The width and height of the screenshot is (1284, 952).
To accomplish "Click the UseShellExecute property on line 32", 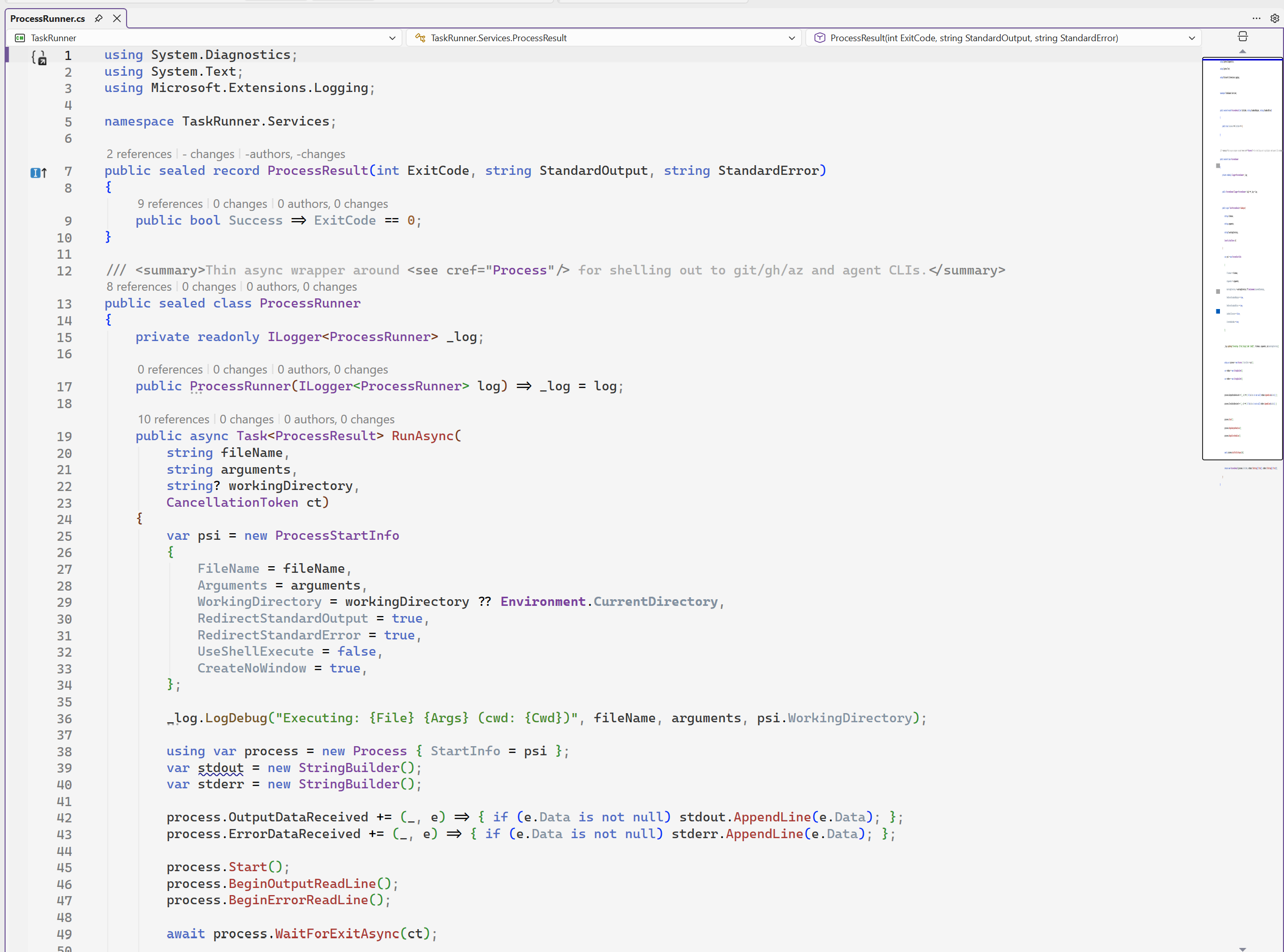I will pyautogui.click(x=256, y=652).
